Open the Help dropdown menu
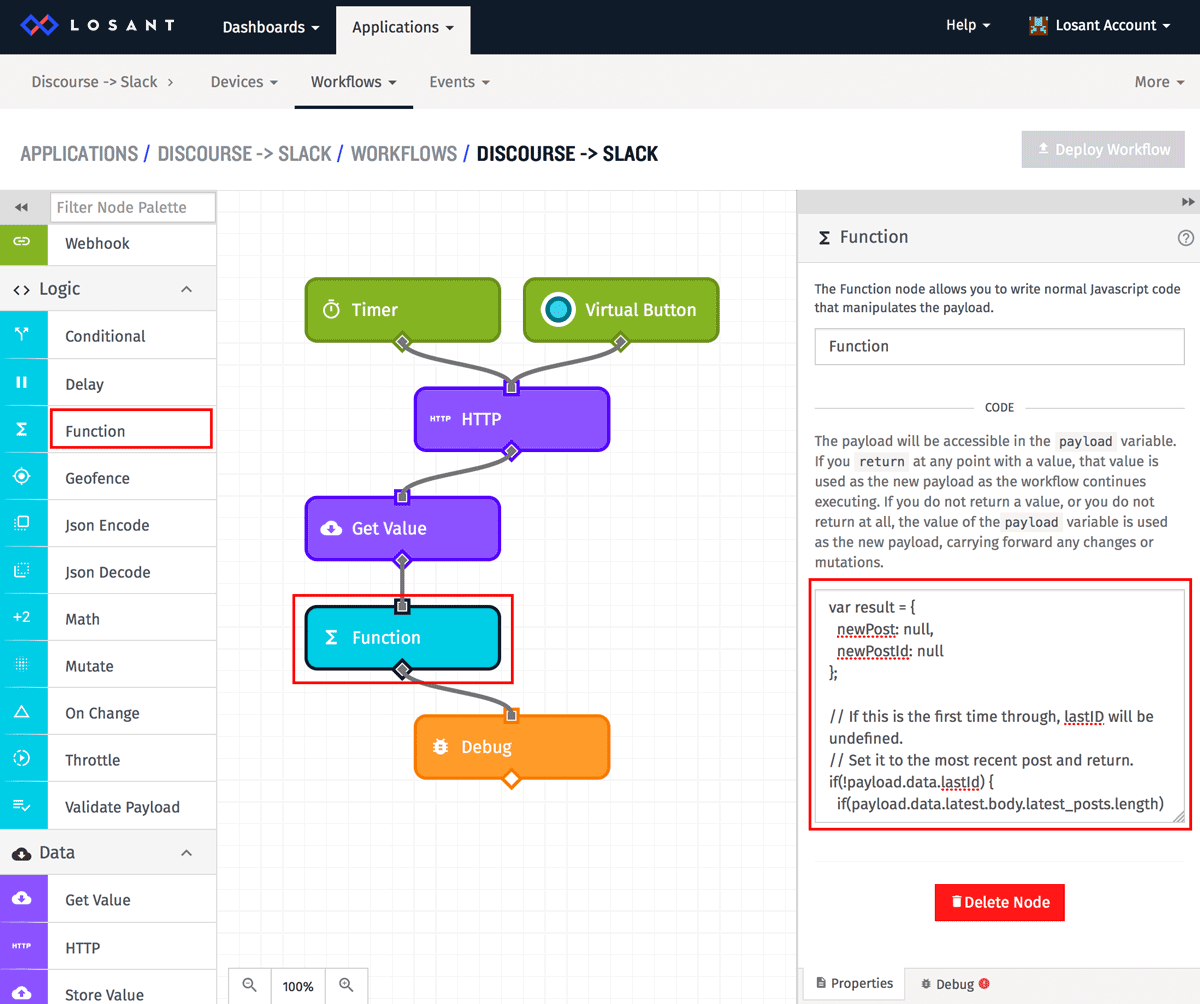1200x1004 pixels. point(968,25)
